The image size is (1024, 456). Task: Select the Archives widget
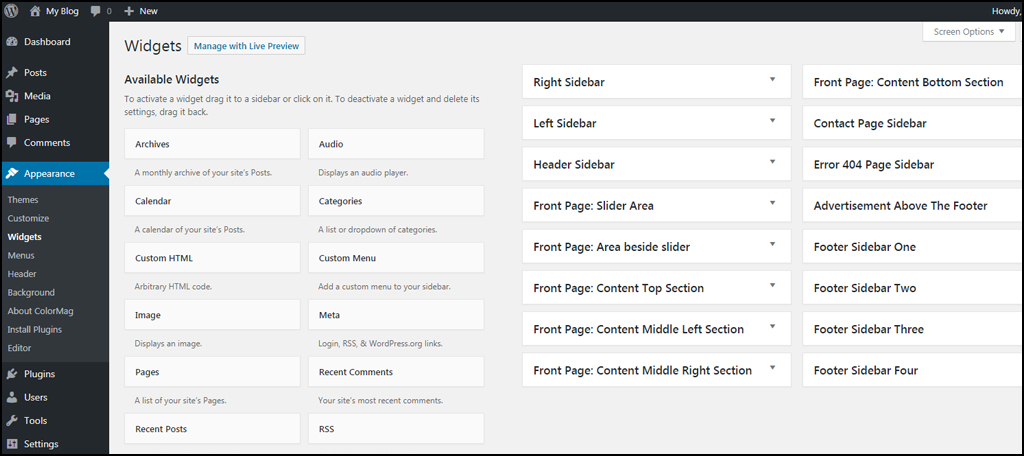click(x=212, y=144)
